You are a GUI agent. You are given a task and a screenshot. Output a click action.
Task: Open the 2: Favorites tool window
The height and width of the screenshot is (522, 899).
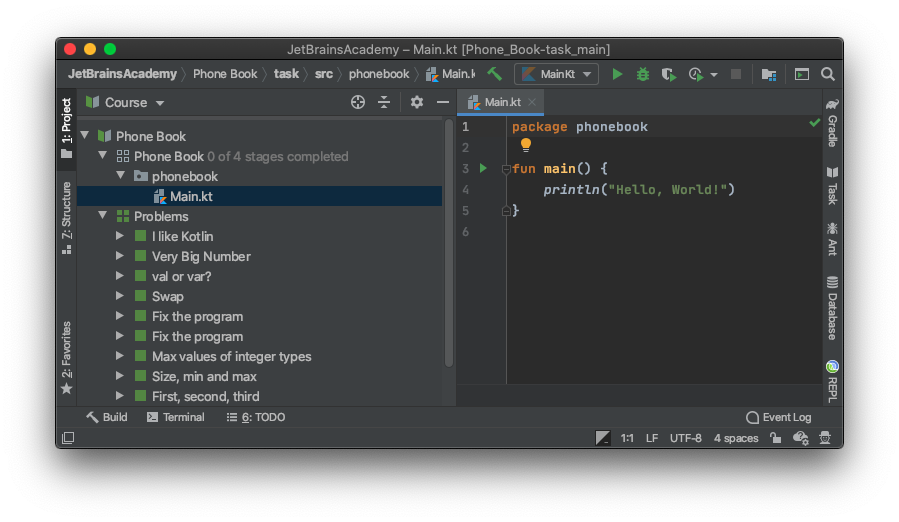67,358
